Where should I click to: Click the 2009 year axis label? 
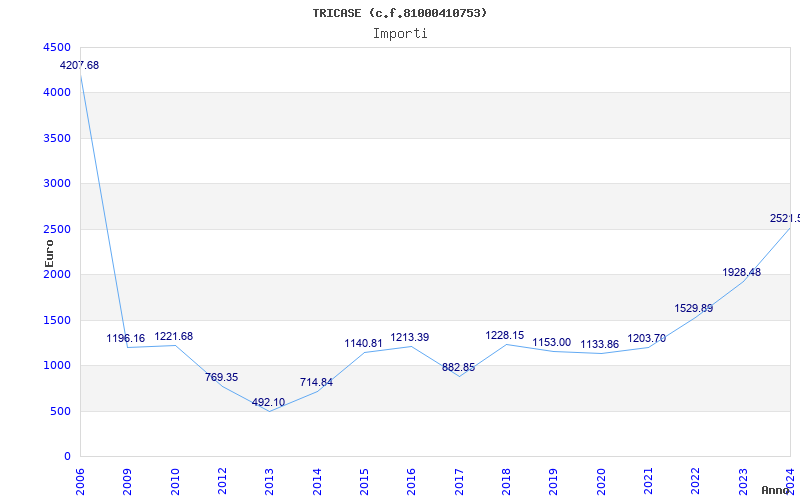pyautogui.click(x=127, y=481)
